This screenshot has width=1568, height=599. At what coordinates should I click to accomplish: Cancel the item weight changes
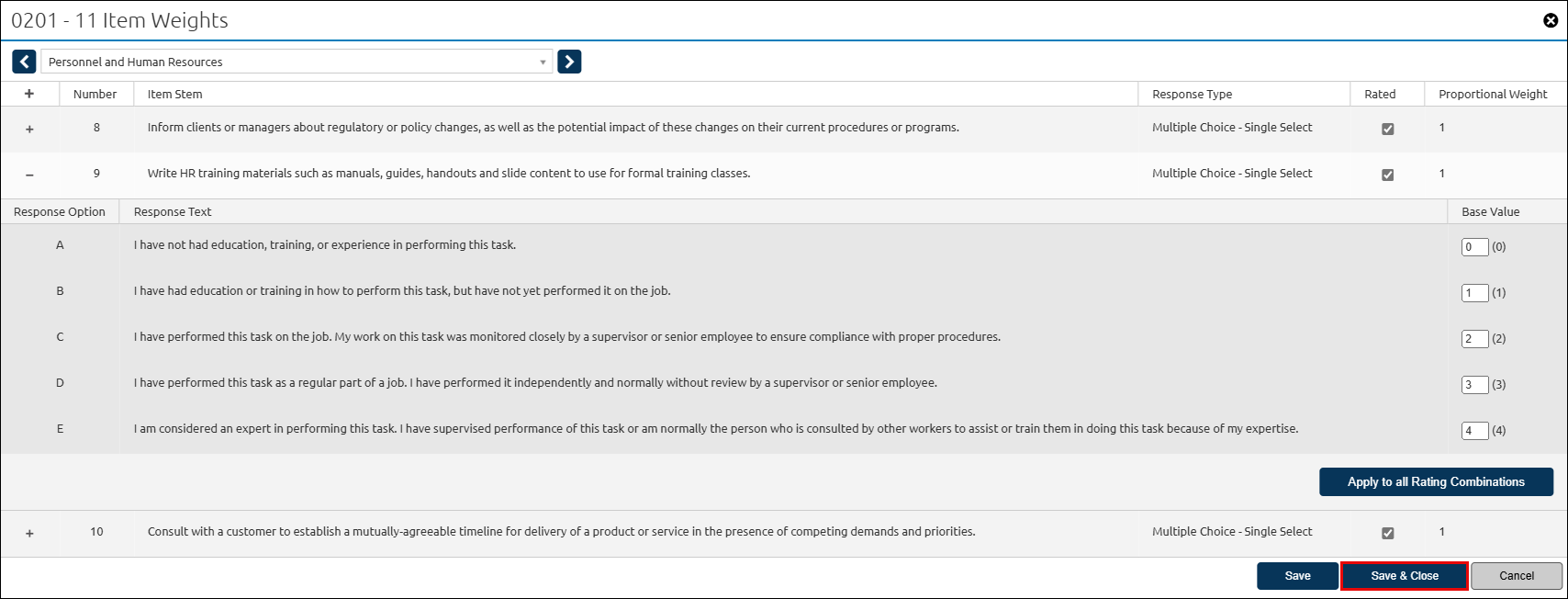[1517, 576]
